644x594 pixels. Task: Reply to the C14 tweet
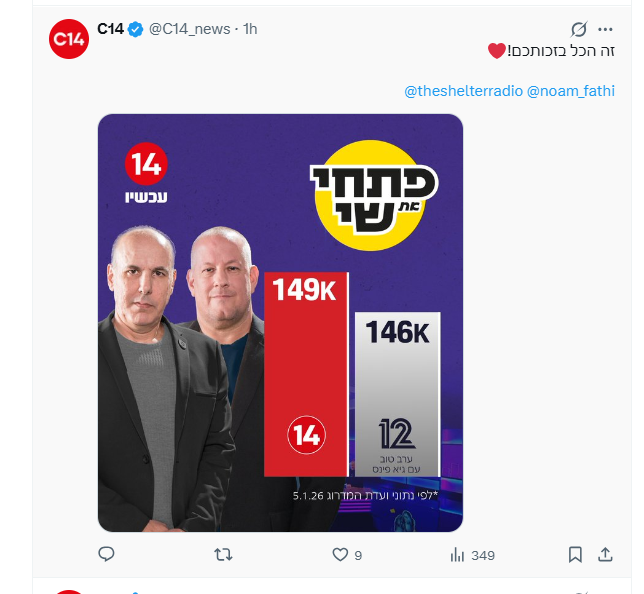(x=107, y=554)
